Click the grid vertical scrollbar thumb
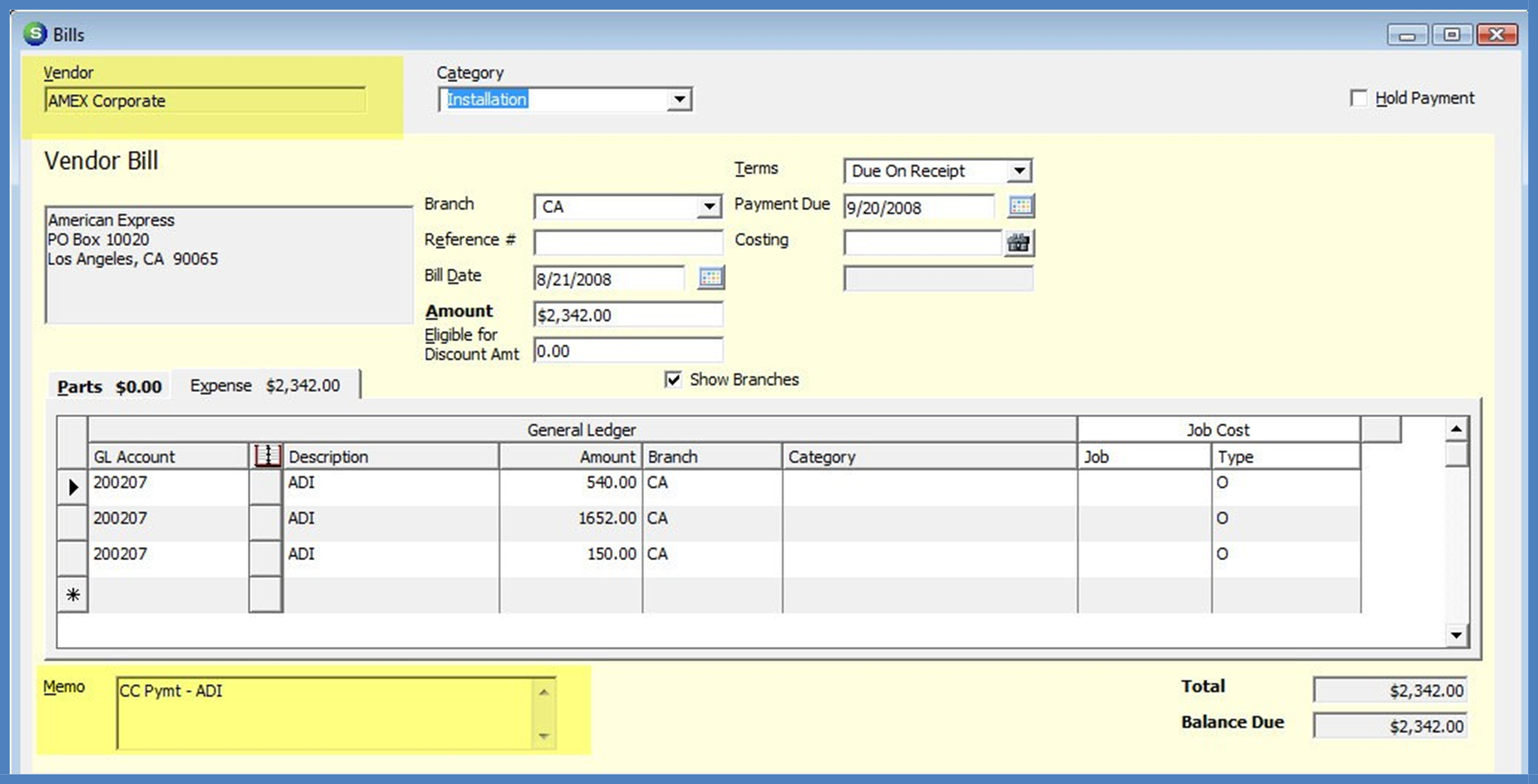The image size is (1538, 784). pos(1456,454)
